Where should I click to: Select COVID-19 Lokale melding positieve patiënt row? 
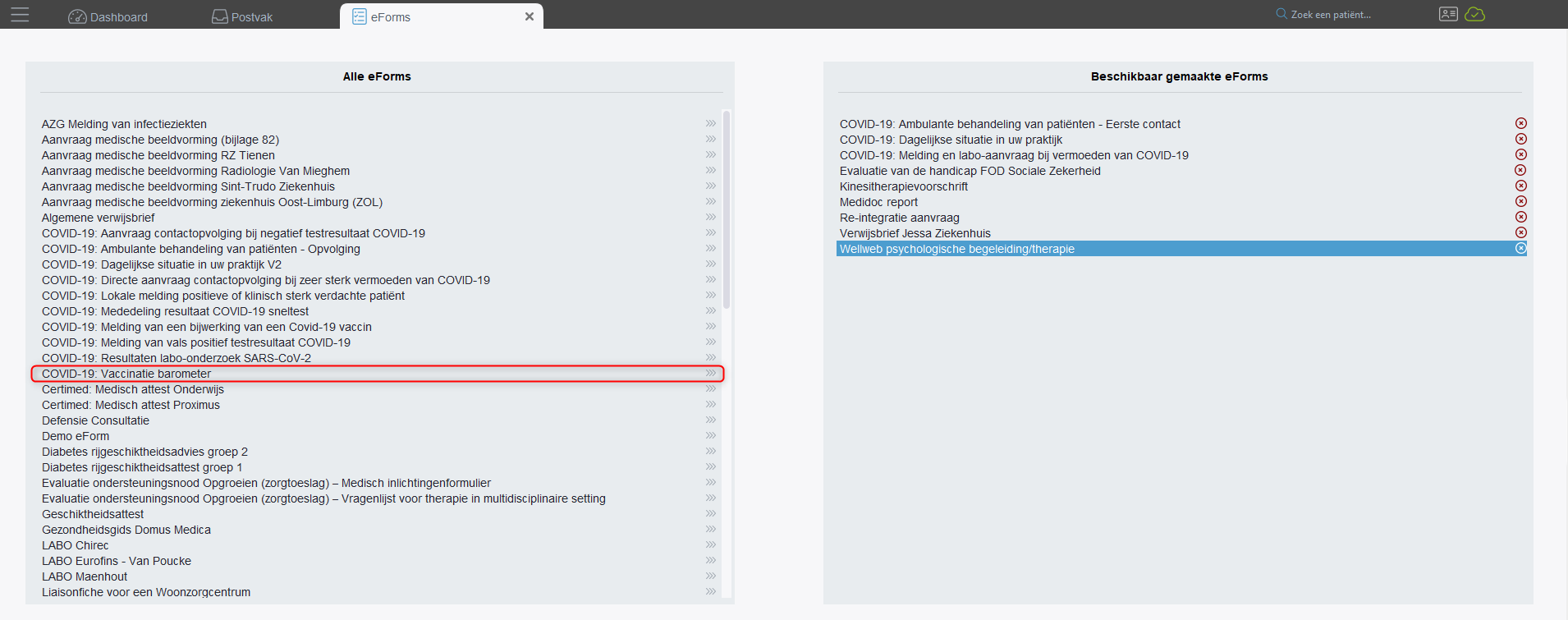click(379, 296)
